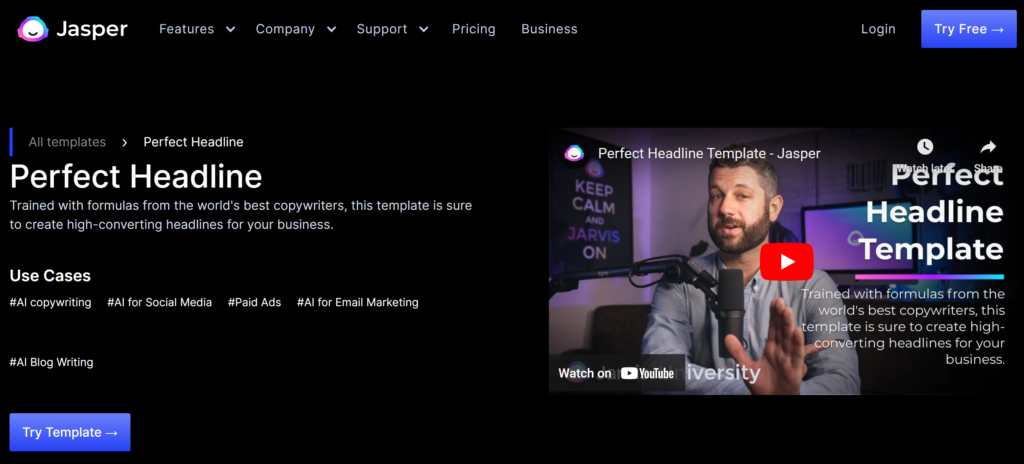Click the Login link
Viewport: 1024px width, 464px height.
pos(878,29)
